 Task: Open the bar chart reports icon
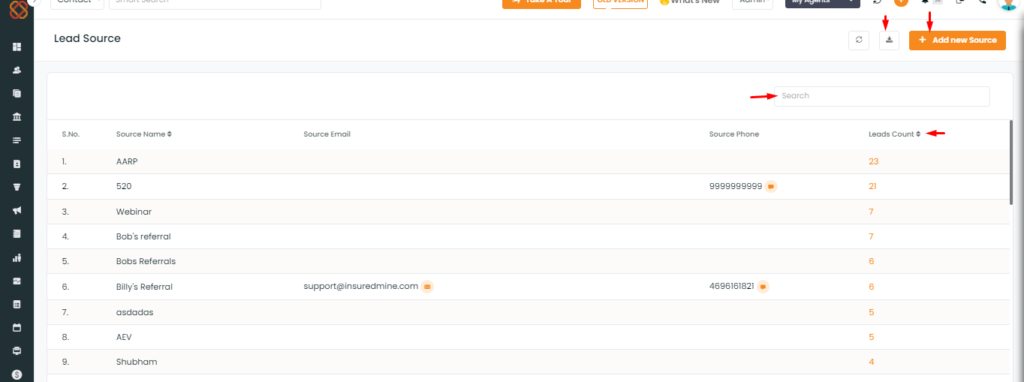pyautogui.click(x=17, y=257)
